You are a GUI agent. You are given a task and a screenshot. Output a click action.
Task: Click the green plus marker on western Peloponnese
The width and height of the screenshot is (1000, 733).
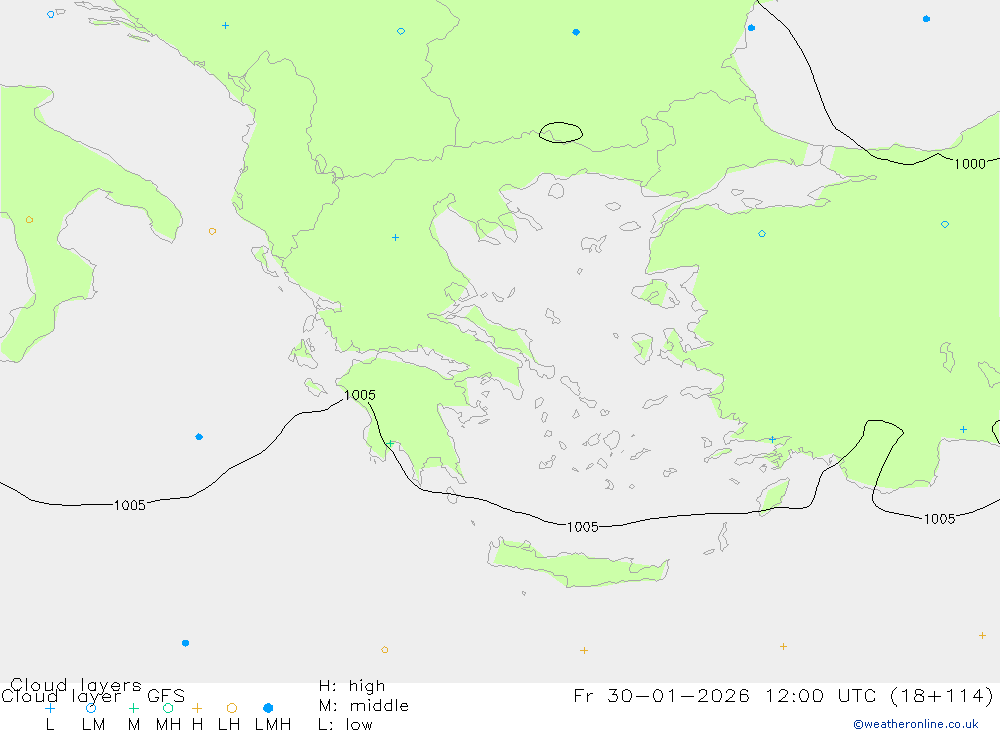390,443
